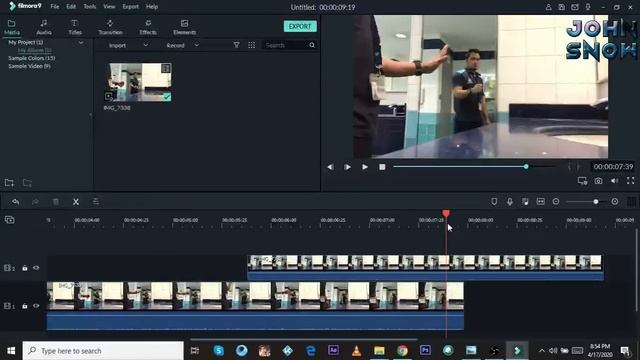The width and height of the screenshot is (640, 360).
Task: Open Google Chrome from the taskbar
Action: (x=402, y=350)
